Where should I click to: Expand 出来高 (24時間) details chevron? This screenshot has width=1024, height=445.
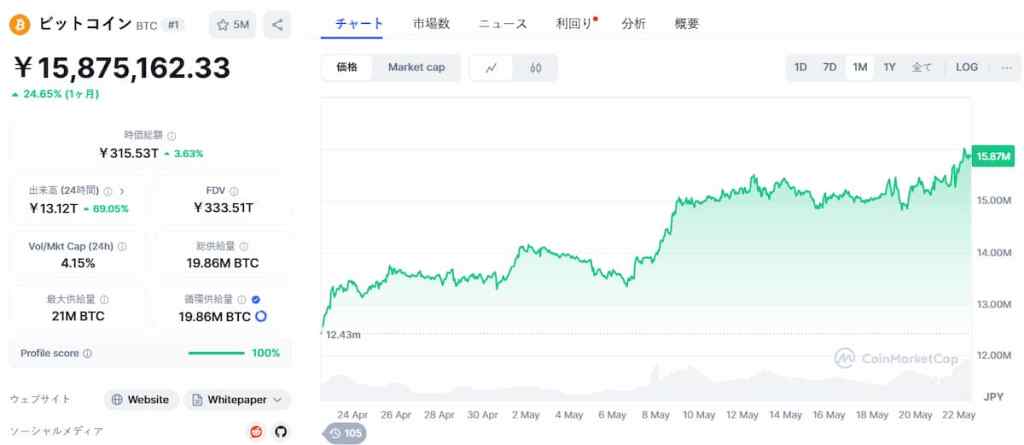click(x=122, y=190)
